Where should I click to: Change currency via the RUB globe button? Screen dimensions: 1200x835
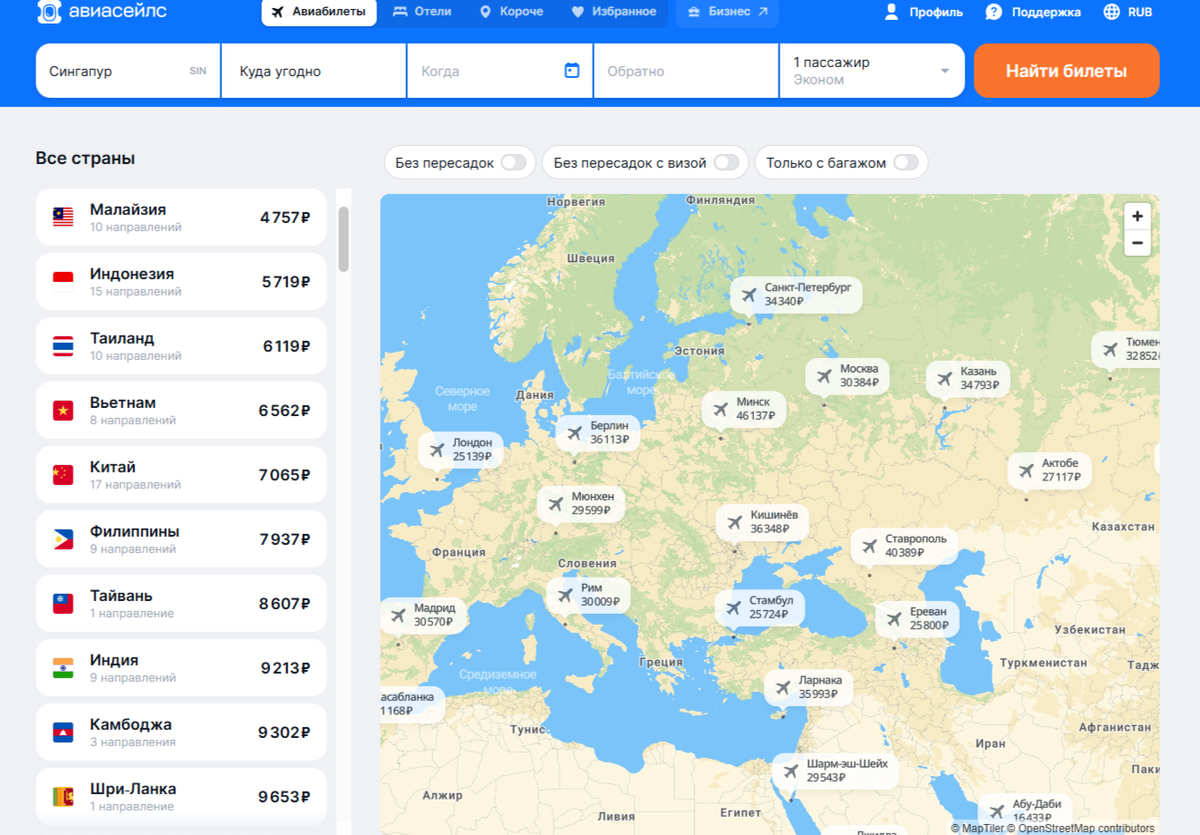tap(1128, 12)
